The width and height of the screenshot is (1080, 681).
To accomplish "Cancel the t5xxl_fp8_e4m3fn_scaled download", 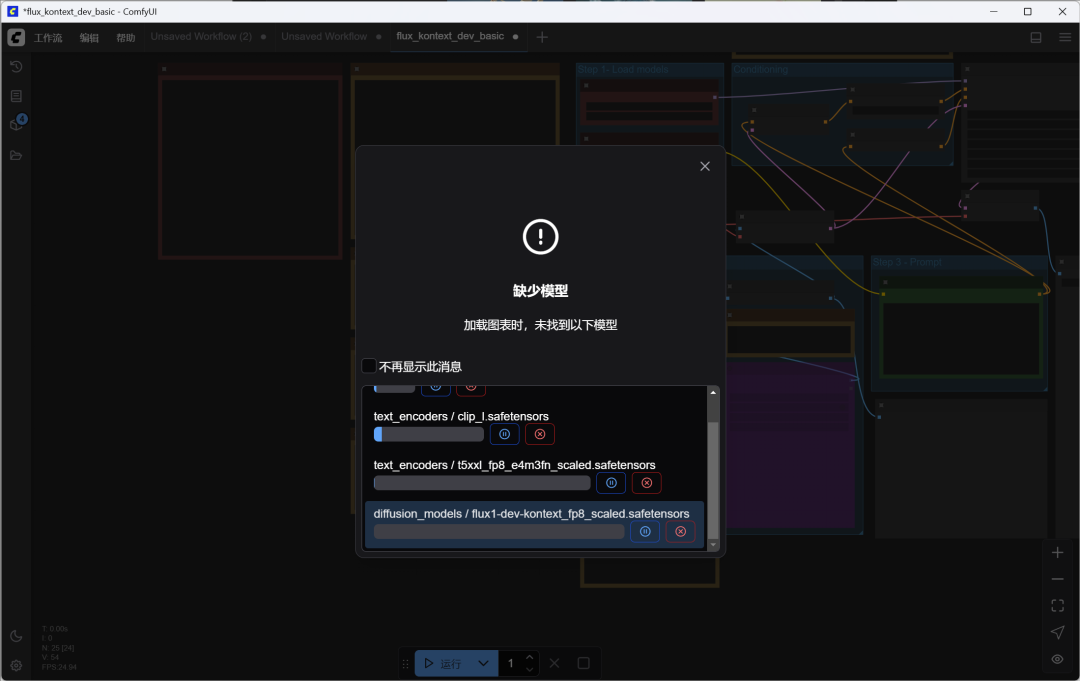I will pyautogui.click(x=647, y=483).
